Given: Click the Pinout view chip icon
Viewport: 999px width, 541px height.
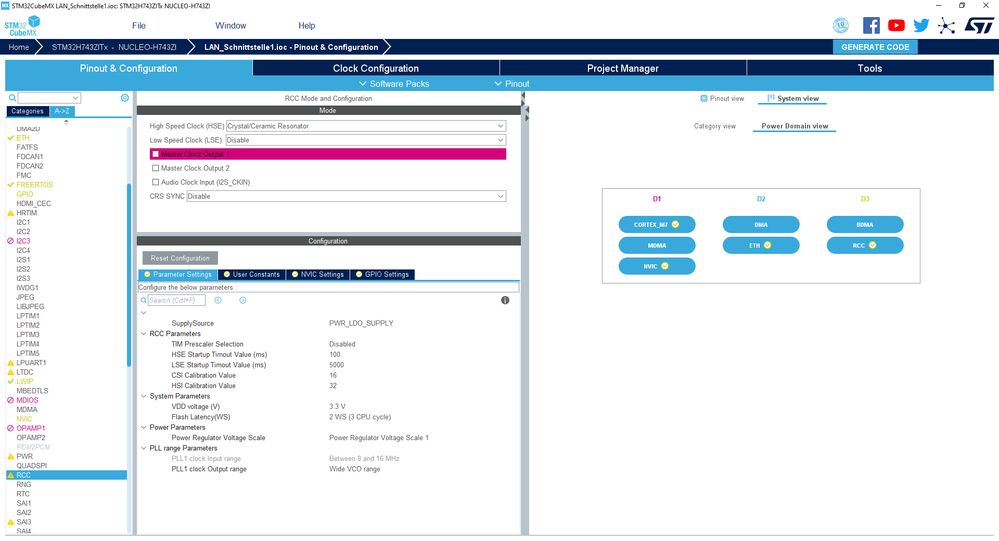Looking at the screenshot, I should (x=703, y=99).
